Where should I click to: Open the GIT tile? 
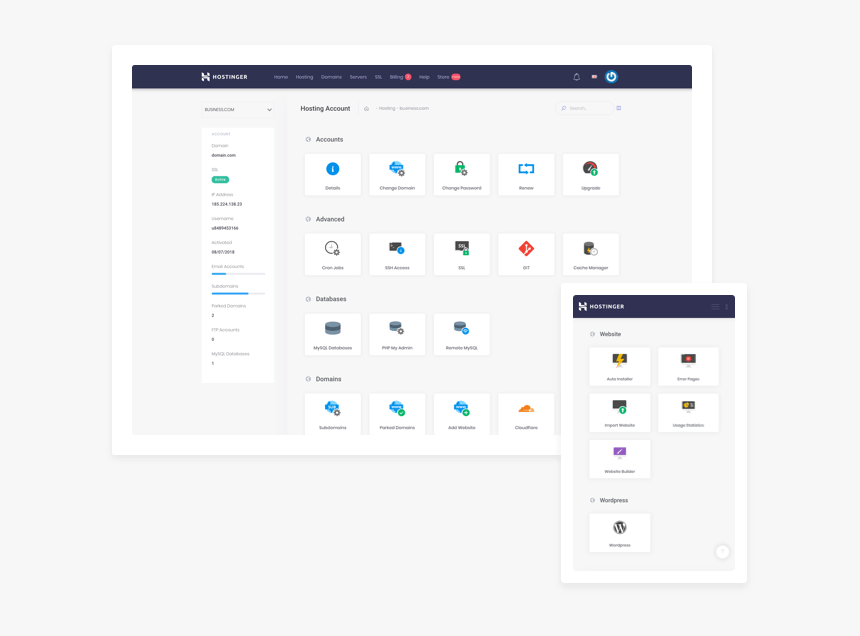click(x=526, y=254)
